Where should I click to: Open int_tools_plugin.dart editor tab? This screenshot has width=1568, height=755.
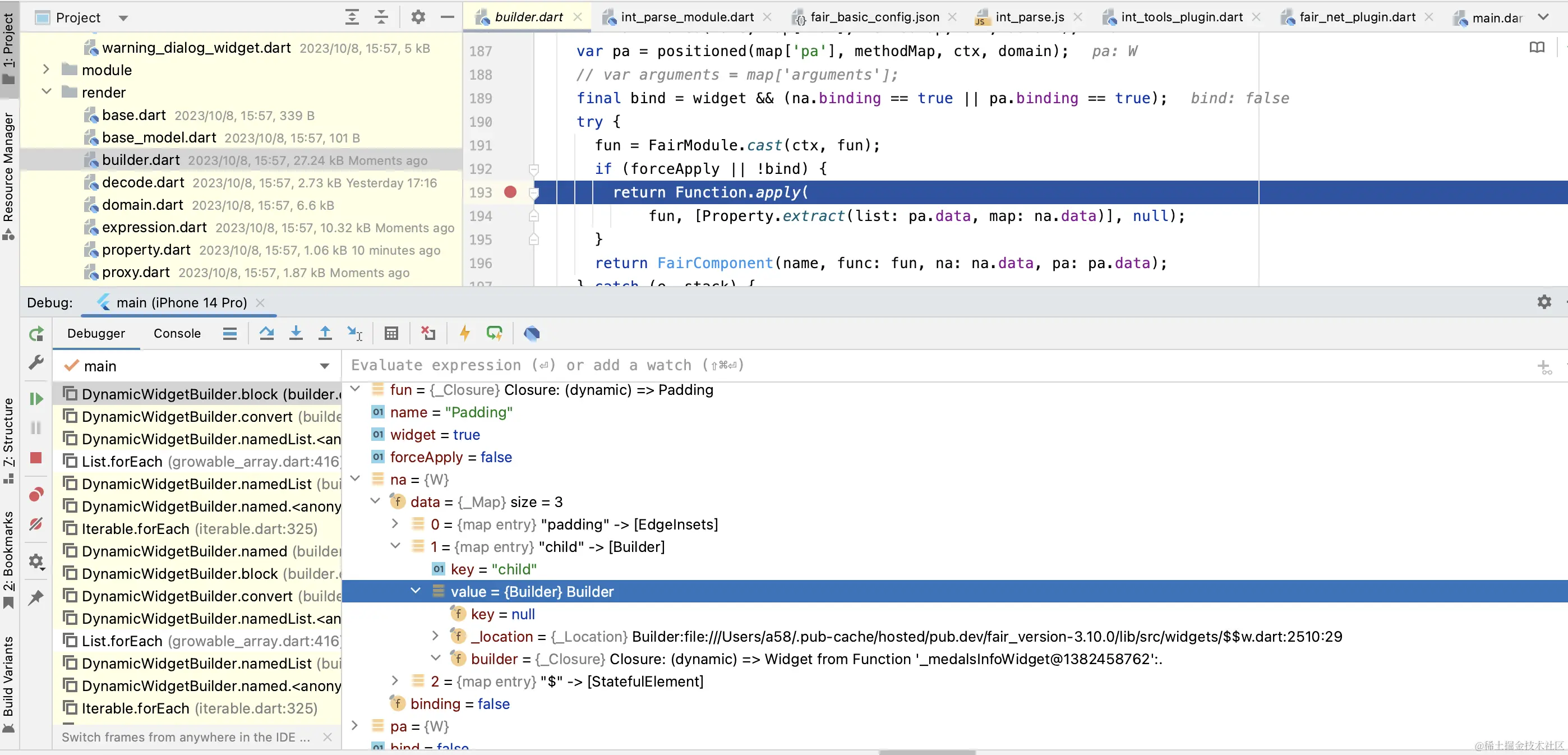[x=1182, y=17]
